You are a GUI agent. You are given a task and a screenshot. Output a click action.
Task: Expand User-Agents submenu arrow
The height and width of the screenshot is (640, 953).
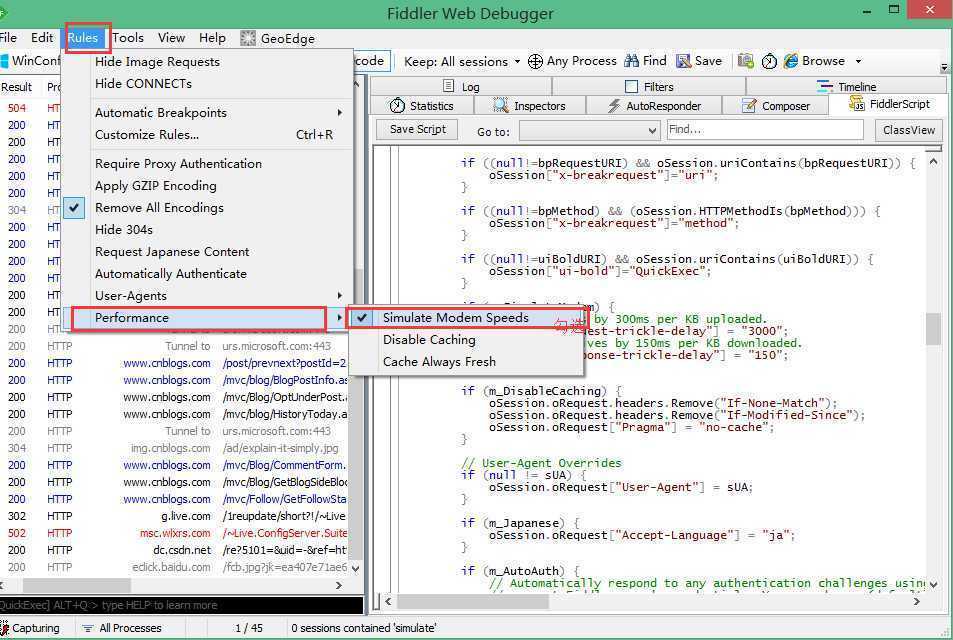[x=340, y=295]
